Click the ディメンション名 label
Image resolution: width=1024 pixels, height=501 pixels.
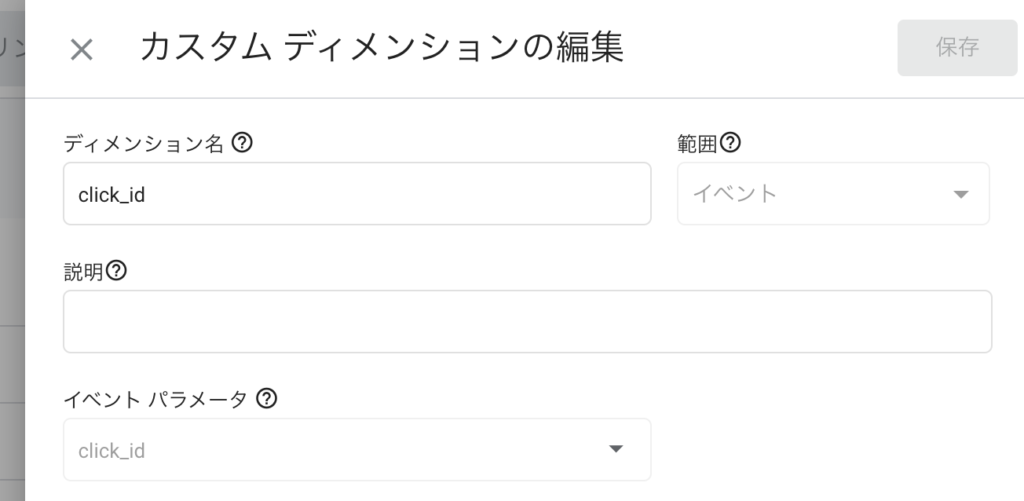(144, 143)
